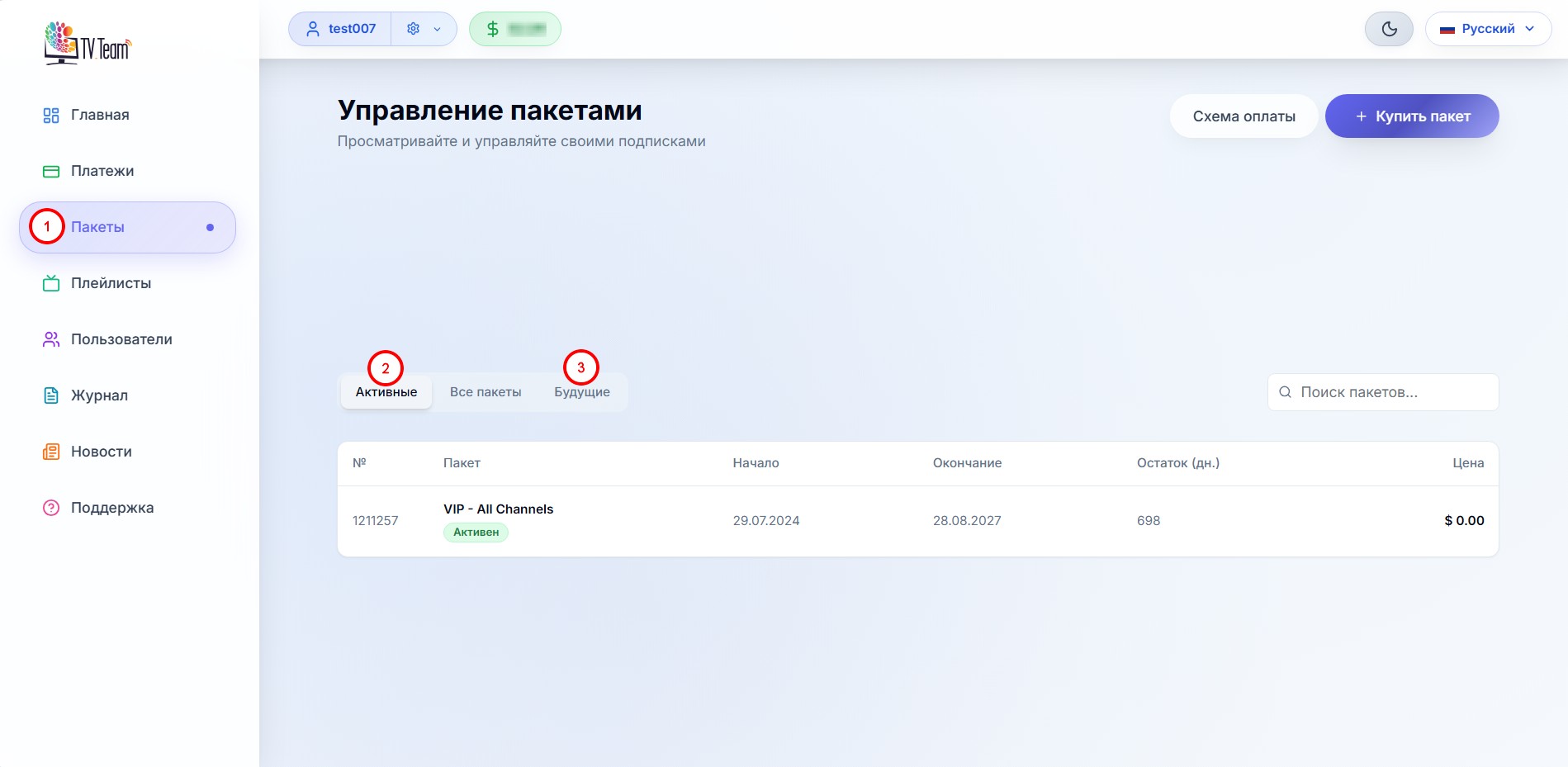1568x767 pixels.
Task: Open Главная dashboard from sidebar
Action: [x=99, y=115]
